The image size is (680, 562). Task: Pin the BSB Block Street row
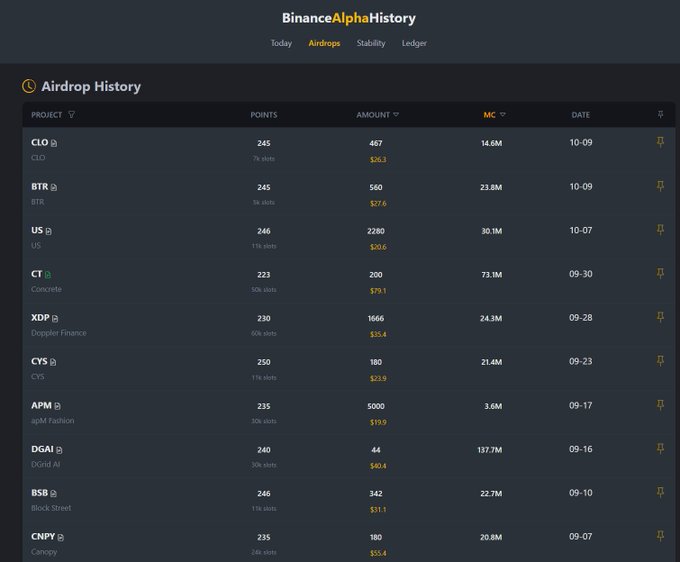[660, 492]
